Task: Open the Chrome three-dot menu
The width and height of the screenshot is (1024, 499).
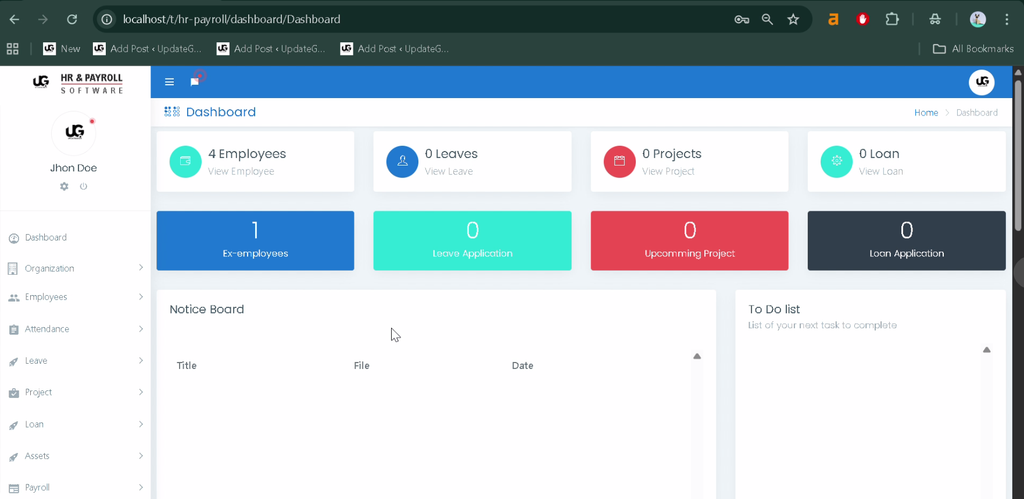Action: coord(1007,20)
